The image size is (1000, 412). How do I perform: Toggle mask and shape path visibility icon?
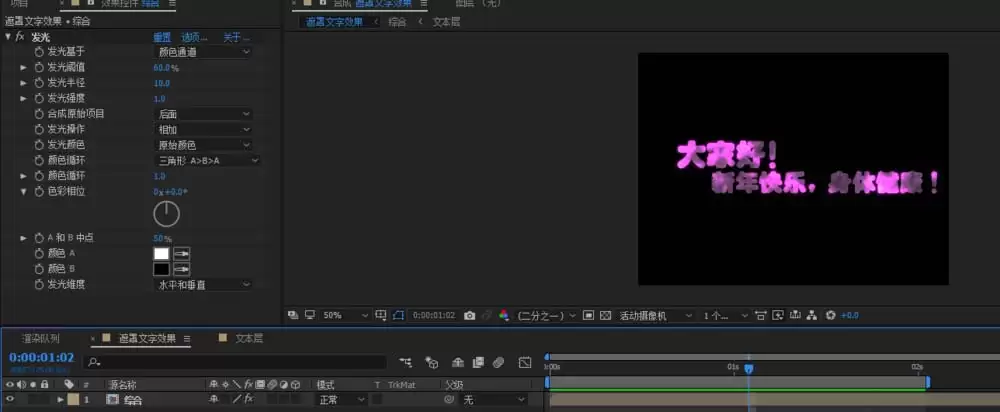399,315
